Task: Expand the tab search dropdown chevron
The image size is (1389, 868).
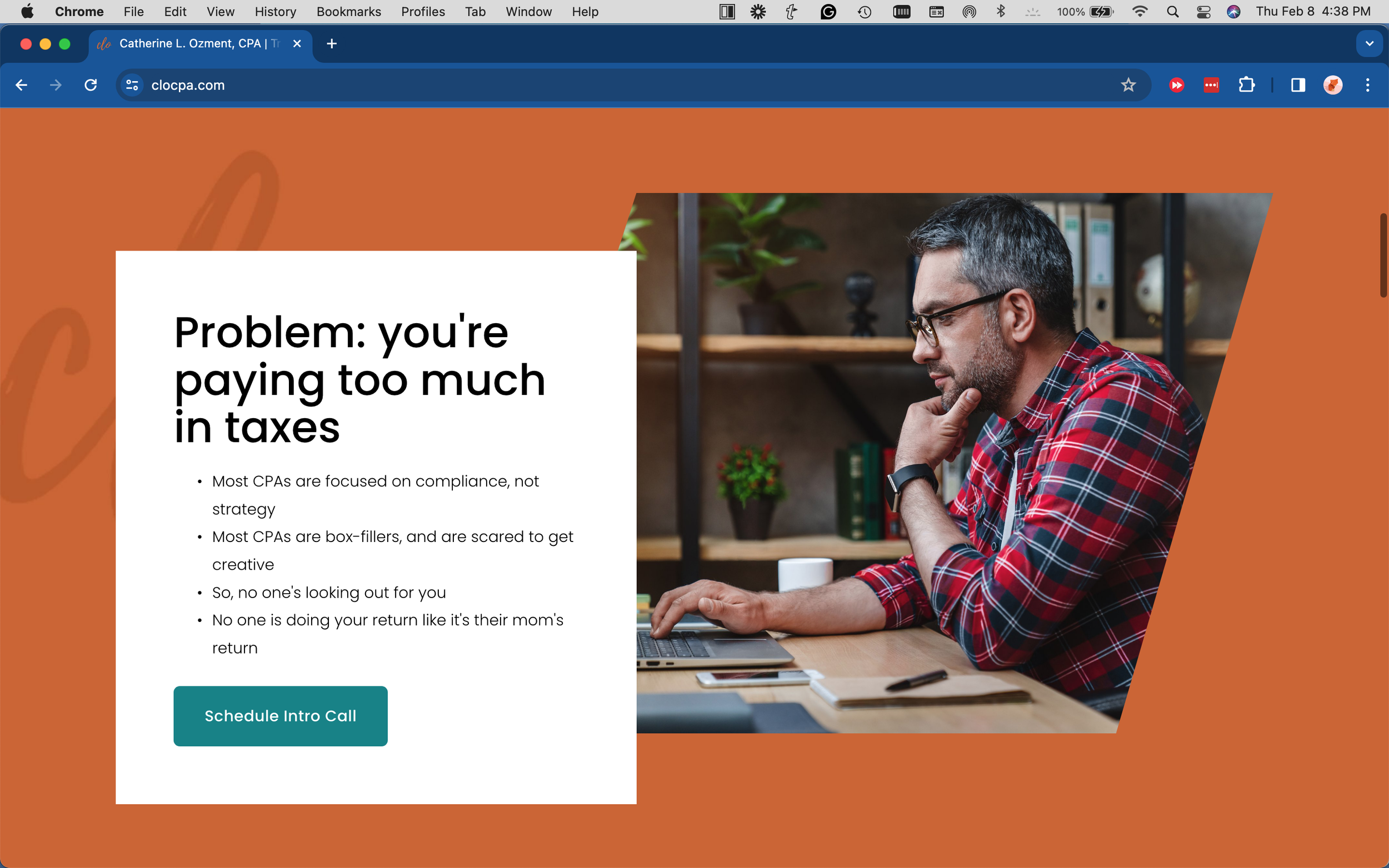Action: click(1370, 44)
